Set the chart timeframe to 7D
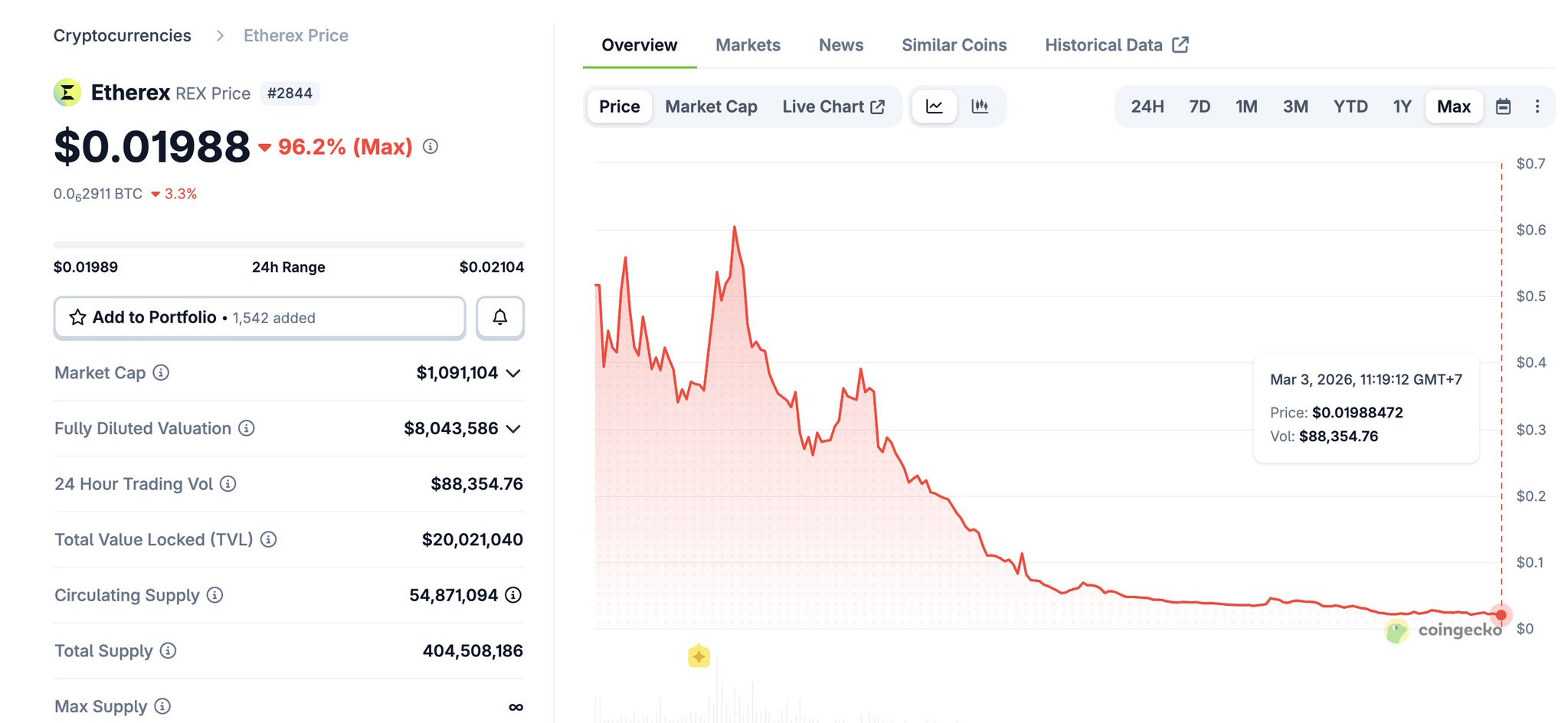The height and width of the screenshot is (723, 1568). click(1200, 106)
